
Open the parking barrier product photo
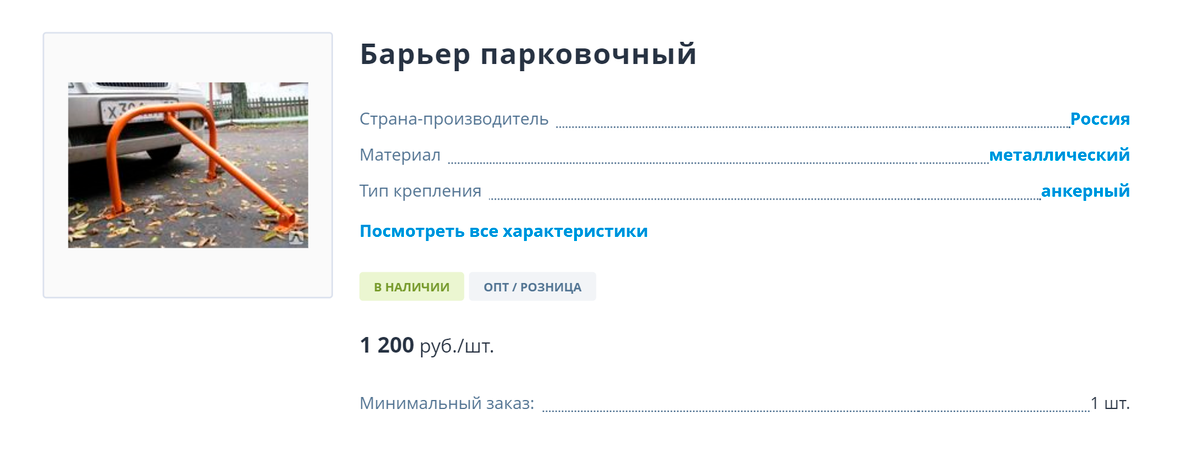click(188, 165)
